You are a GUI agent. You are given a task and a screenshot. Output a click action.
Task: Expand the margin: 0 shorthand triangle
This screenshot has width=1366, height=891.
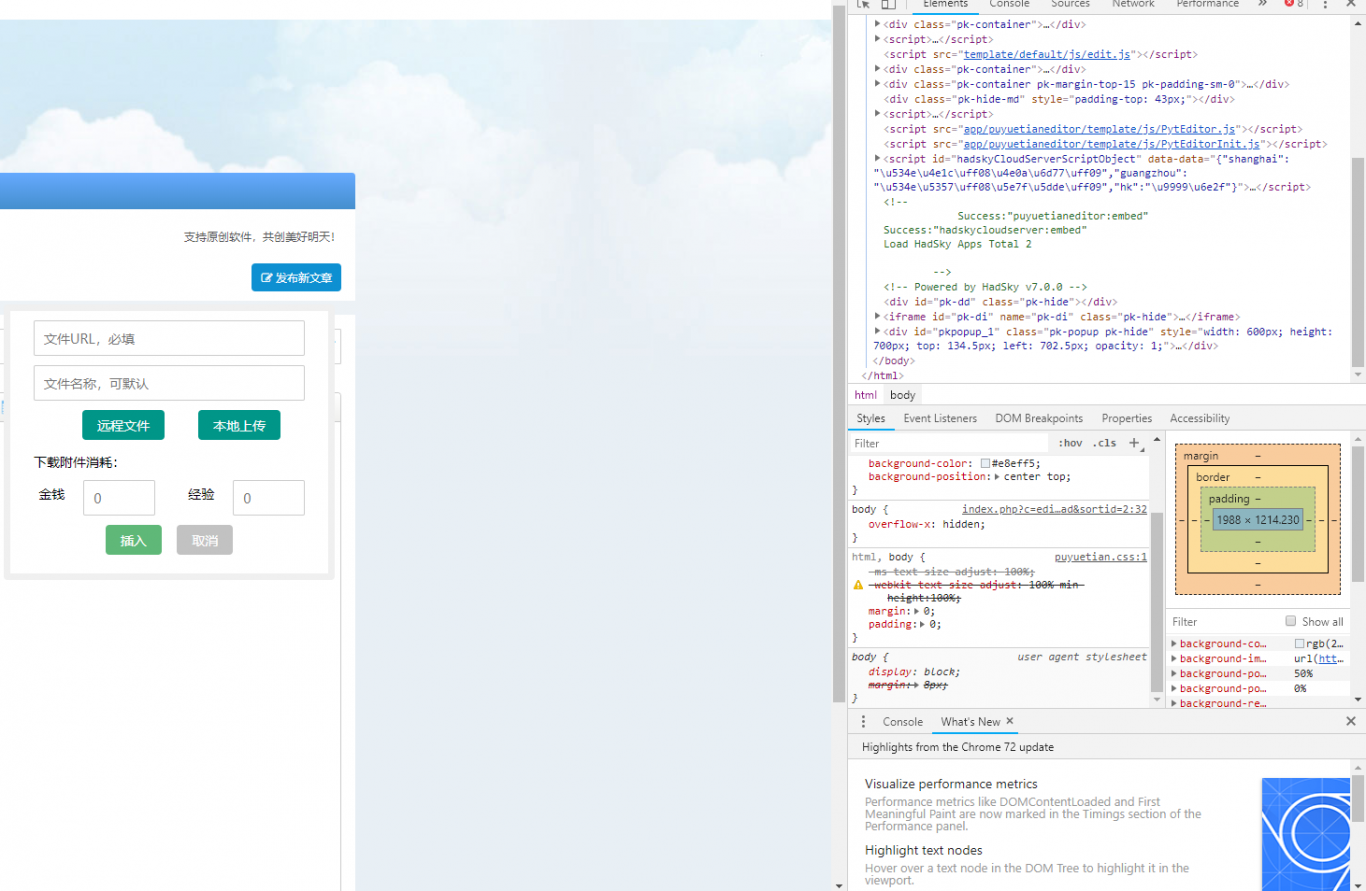pos(917,611)
